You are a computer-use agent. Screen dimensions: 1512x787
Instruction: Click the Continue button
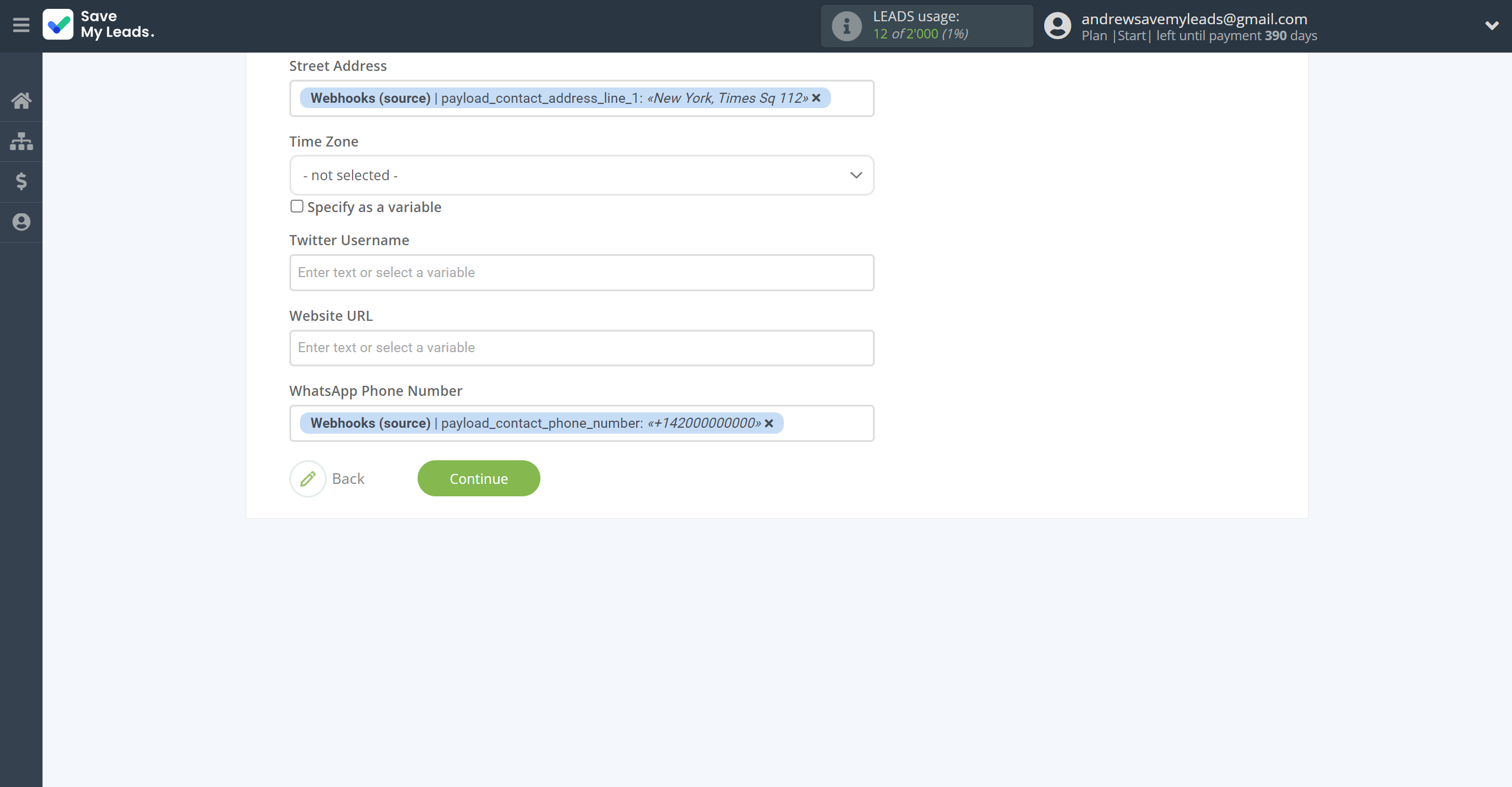click(479, 479)
